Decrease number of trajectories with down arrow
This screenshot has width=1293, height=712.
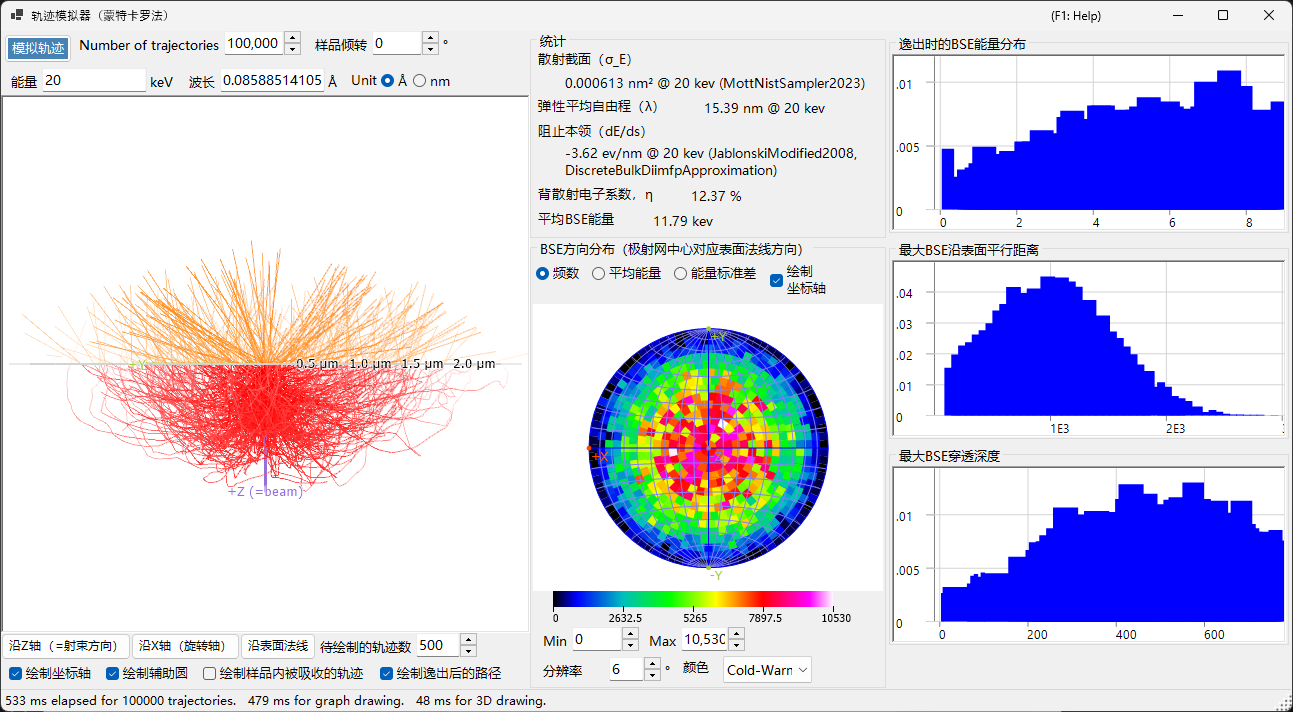point(292,49)
